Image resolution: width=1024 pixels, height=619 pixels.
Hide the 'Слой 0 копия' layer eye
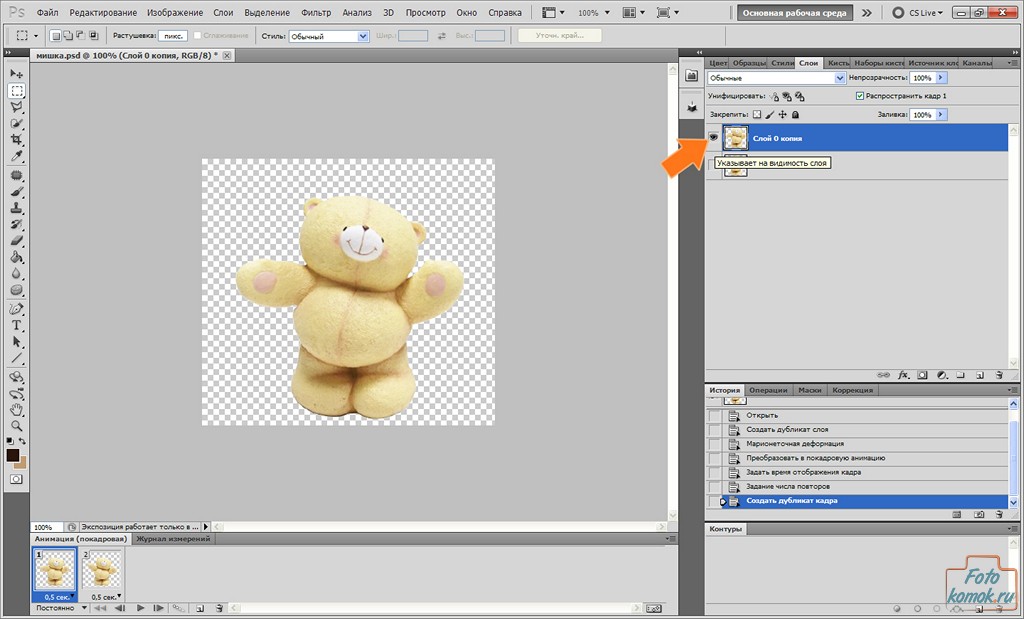(714, 137)
